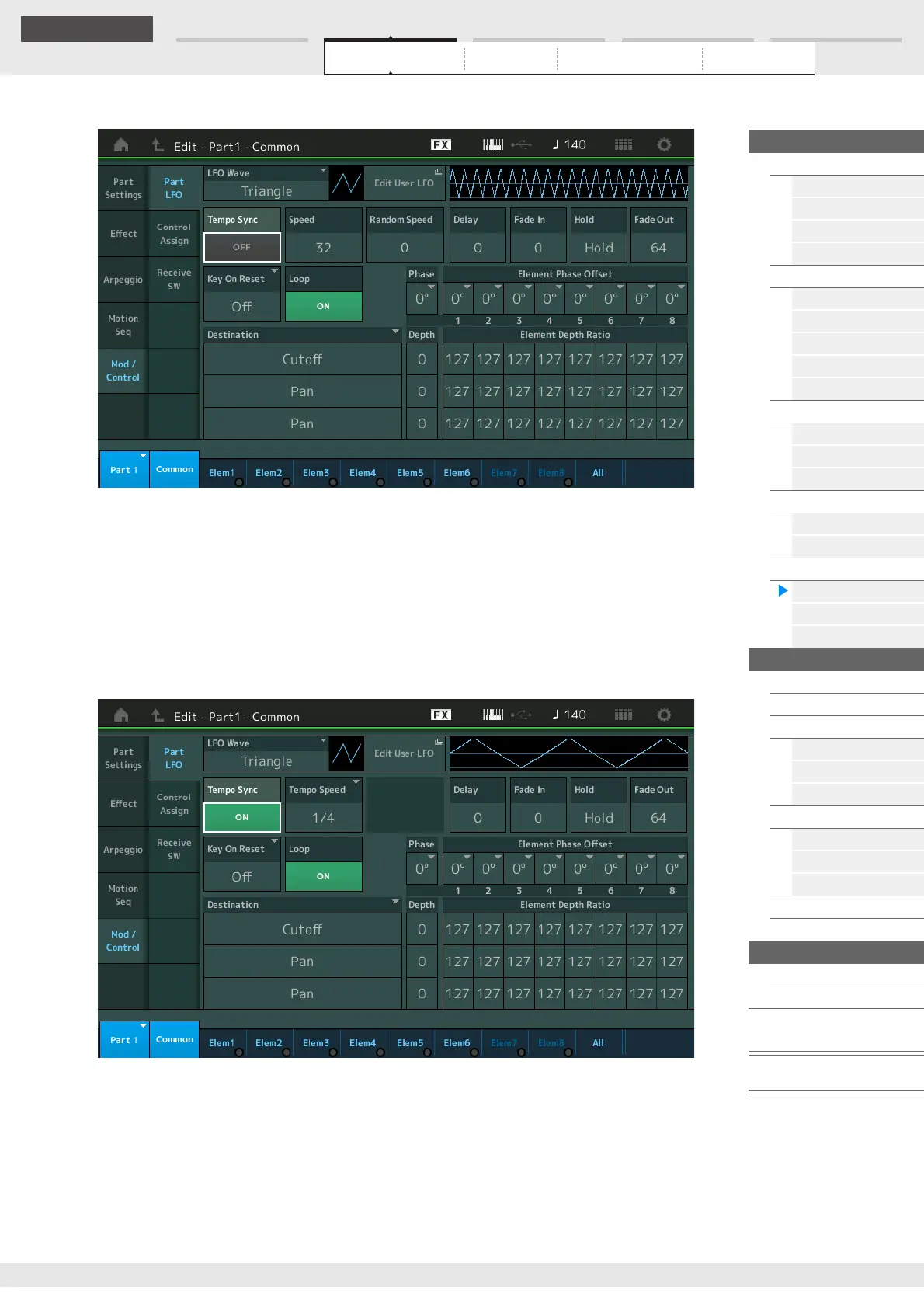Open Home icon in Tempo Sync ON screen

[121, 715]
